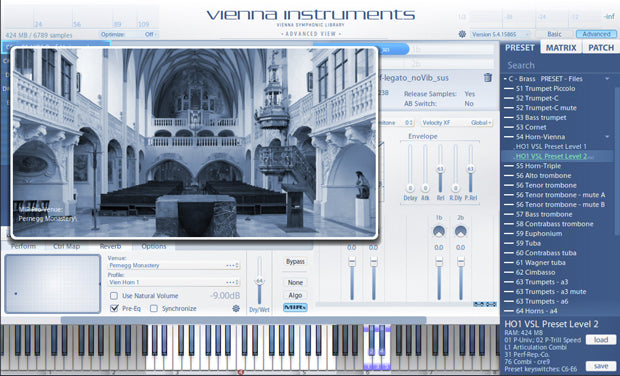This screenshot has height=376, width=620.
Task: Select 53 Cornet preset folder
Action: tap(531, 127)
